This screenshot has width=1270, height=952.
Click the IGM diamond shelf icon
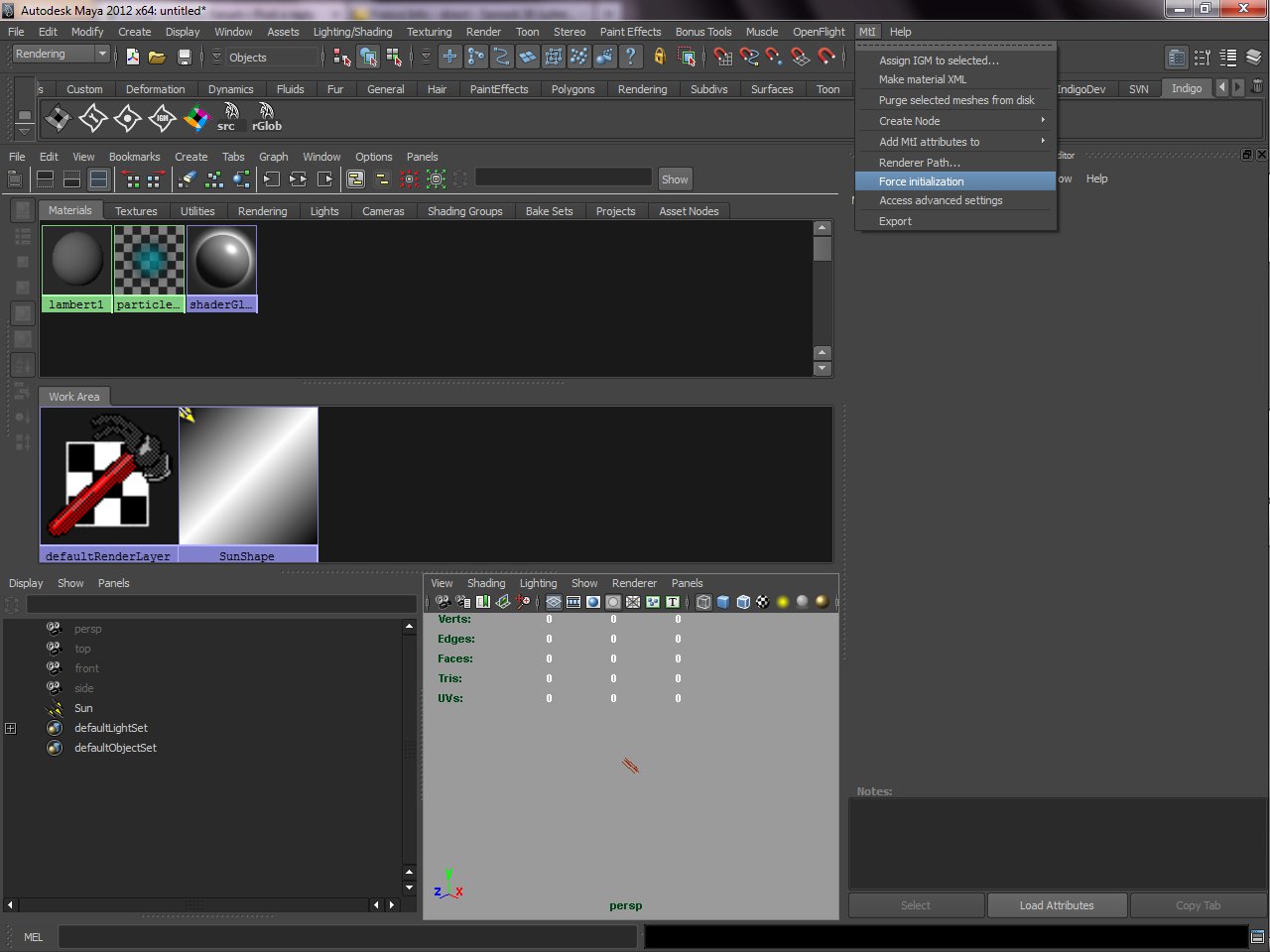click(x=162, y=119)
